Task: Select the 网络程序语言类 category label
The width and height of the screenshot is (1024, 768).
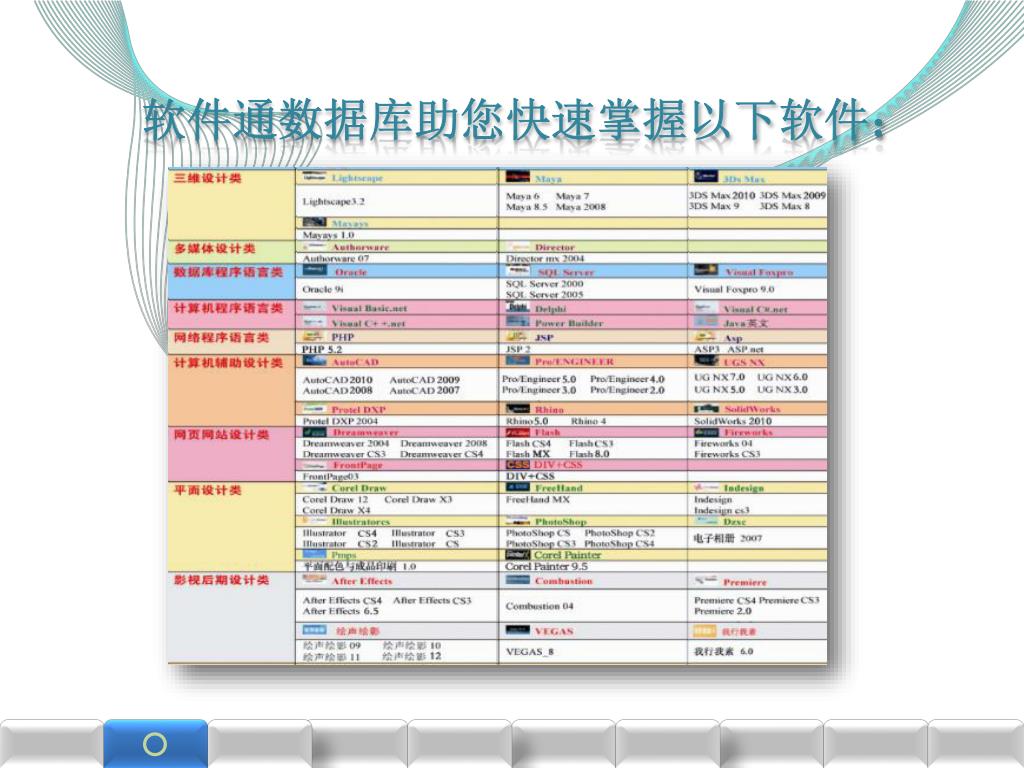Action: (x=221, y=337)
